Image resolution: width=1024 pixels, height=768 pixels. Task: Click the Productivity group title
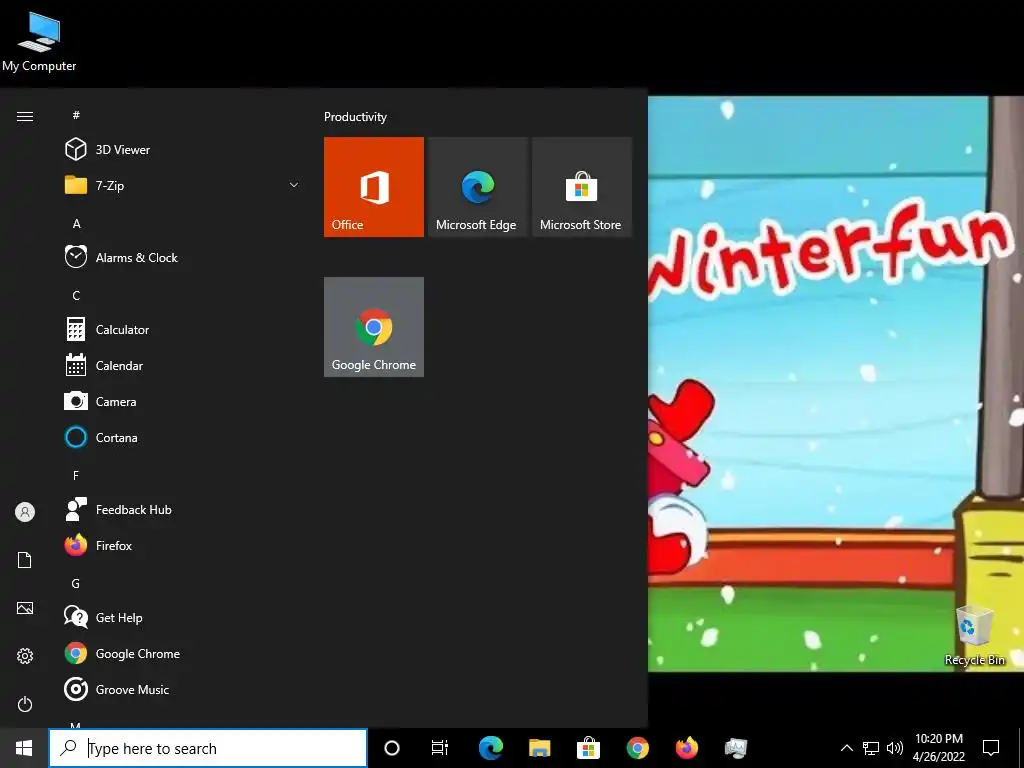tap(355, 117)
